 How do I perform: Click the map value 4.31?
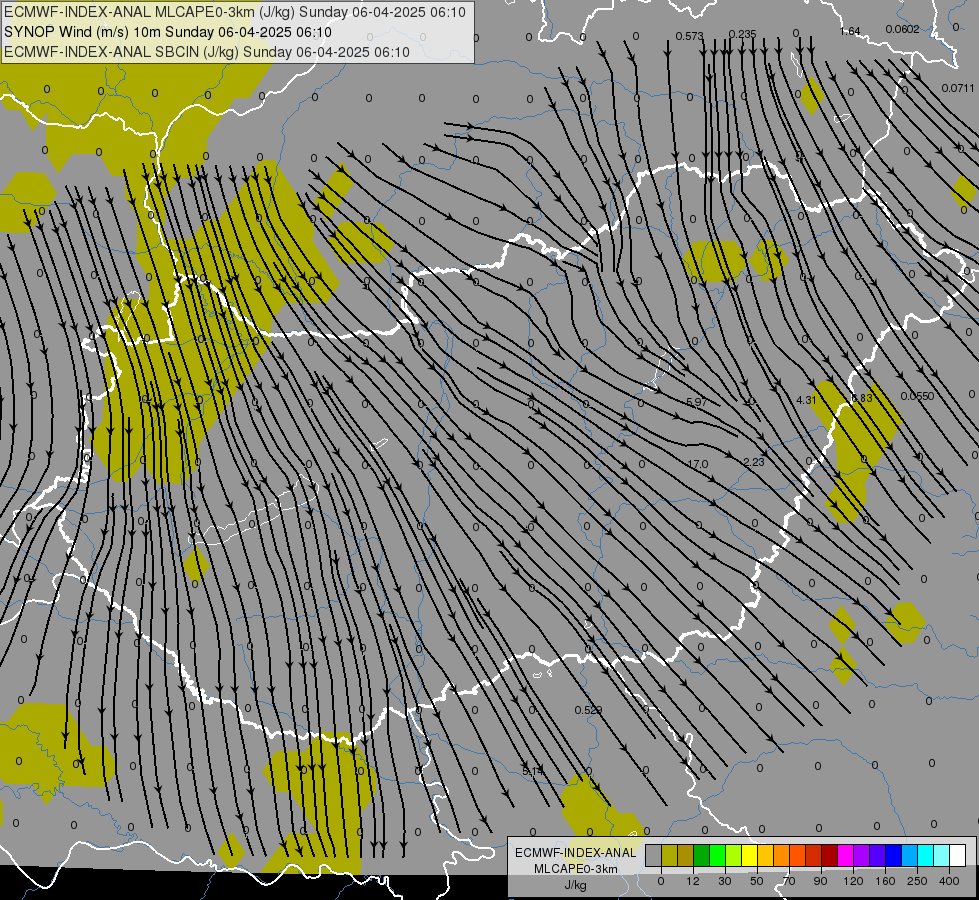807,400
